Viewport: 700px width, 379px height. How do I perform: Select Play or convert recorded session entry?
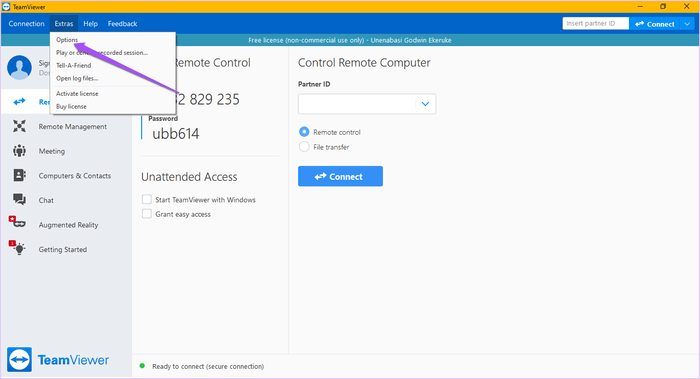(102, 53)
